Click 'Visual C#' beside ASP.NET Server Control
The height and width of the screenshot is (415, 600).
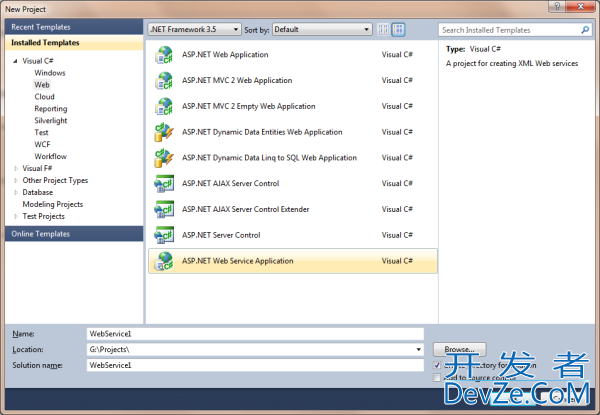[x=397, y=235]
